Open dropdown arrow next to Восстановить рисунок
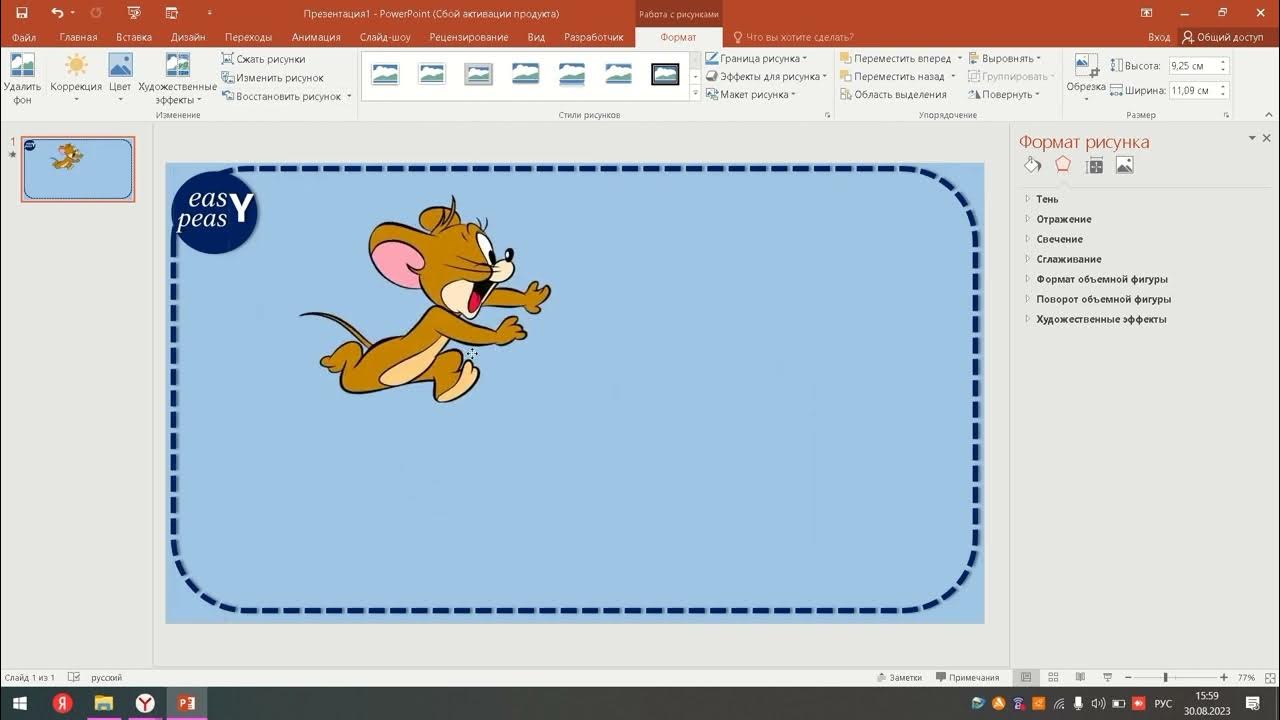Image resolution: width=1280 pixels, height=720 pixels. (x=349, y=96)
